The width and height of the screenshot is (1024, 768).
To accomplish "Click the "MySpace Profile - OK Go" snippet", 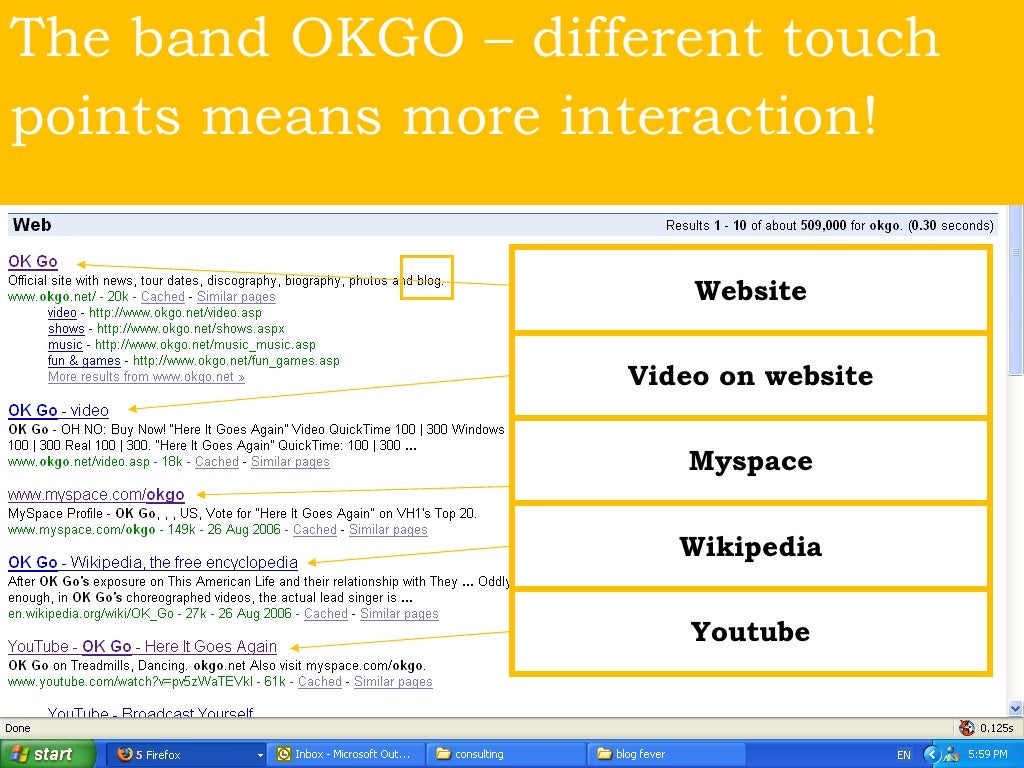I will tap(242, 513).
